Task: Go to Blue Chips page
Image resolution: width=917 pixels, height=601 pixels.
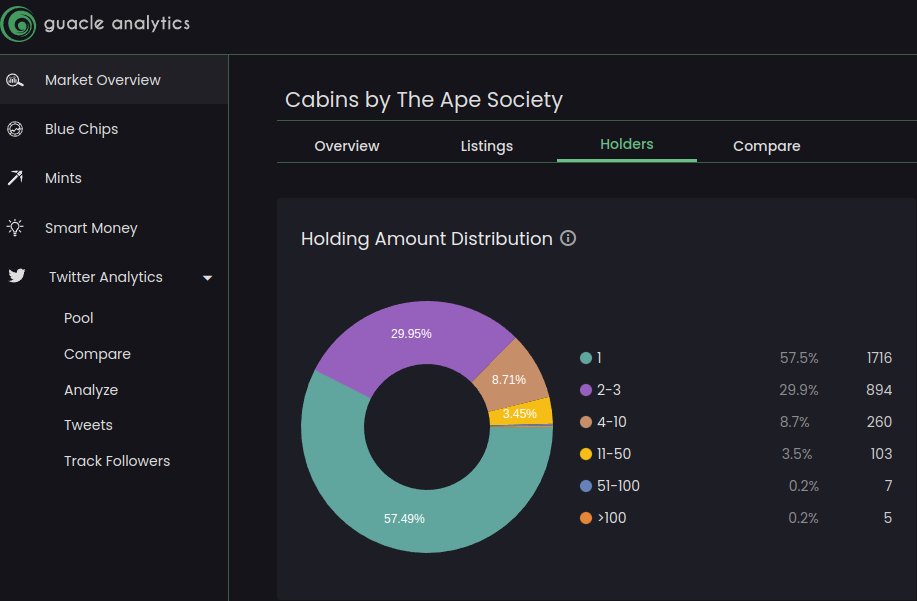Action: coord(81,129)
